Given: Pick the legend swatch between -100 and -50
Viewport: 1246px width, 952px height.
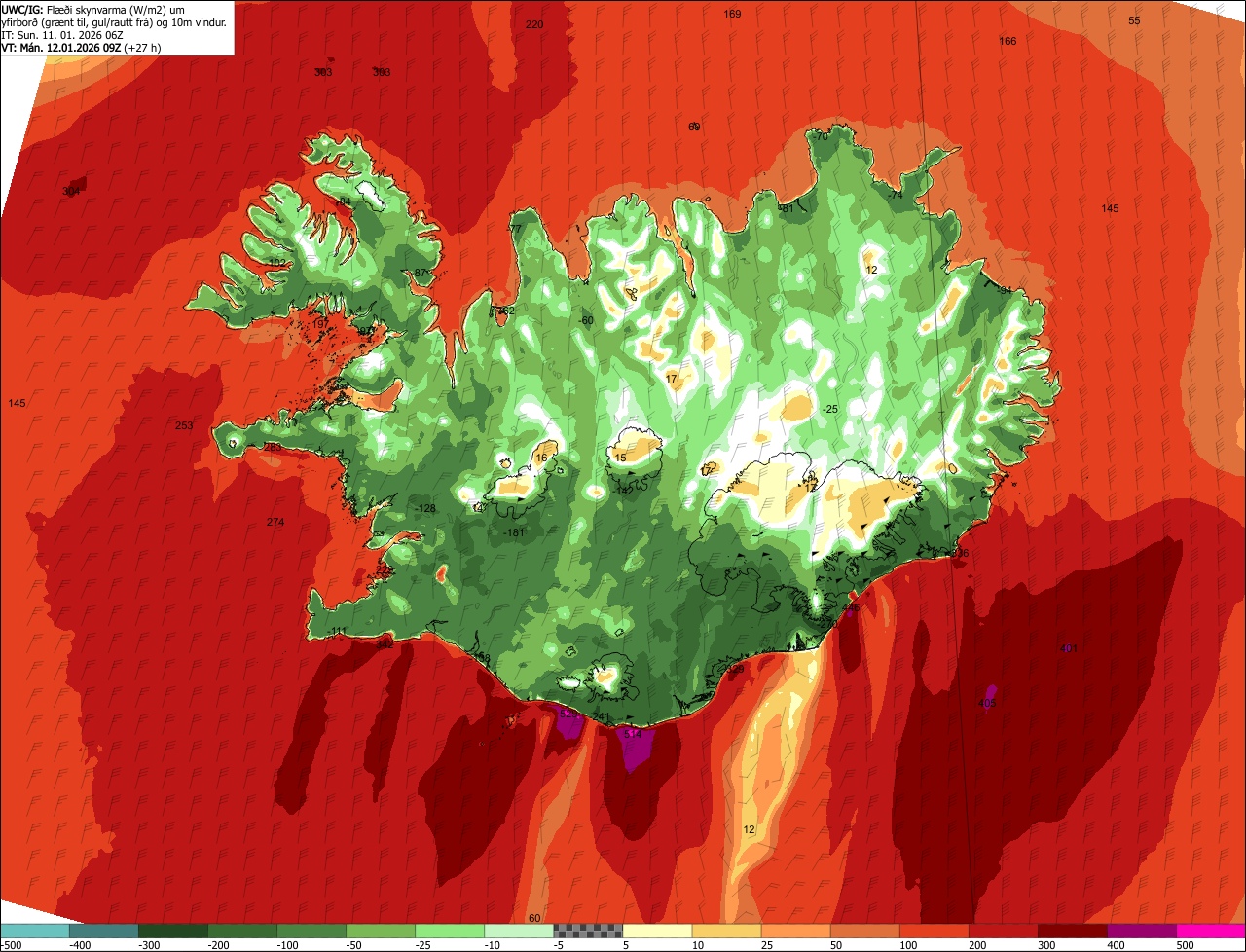Looking at the screenshot, I should pos(311,931).
